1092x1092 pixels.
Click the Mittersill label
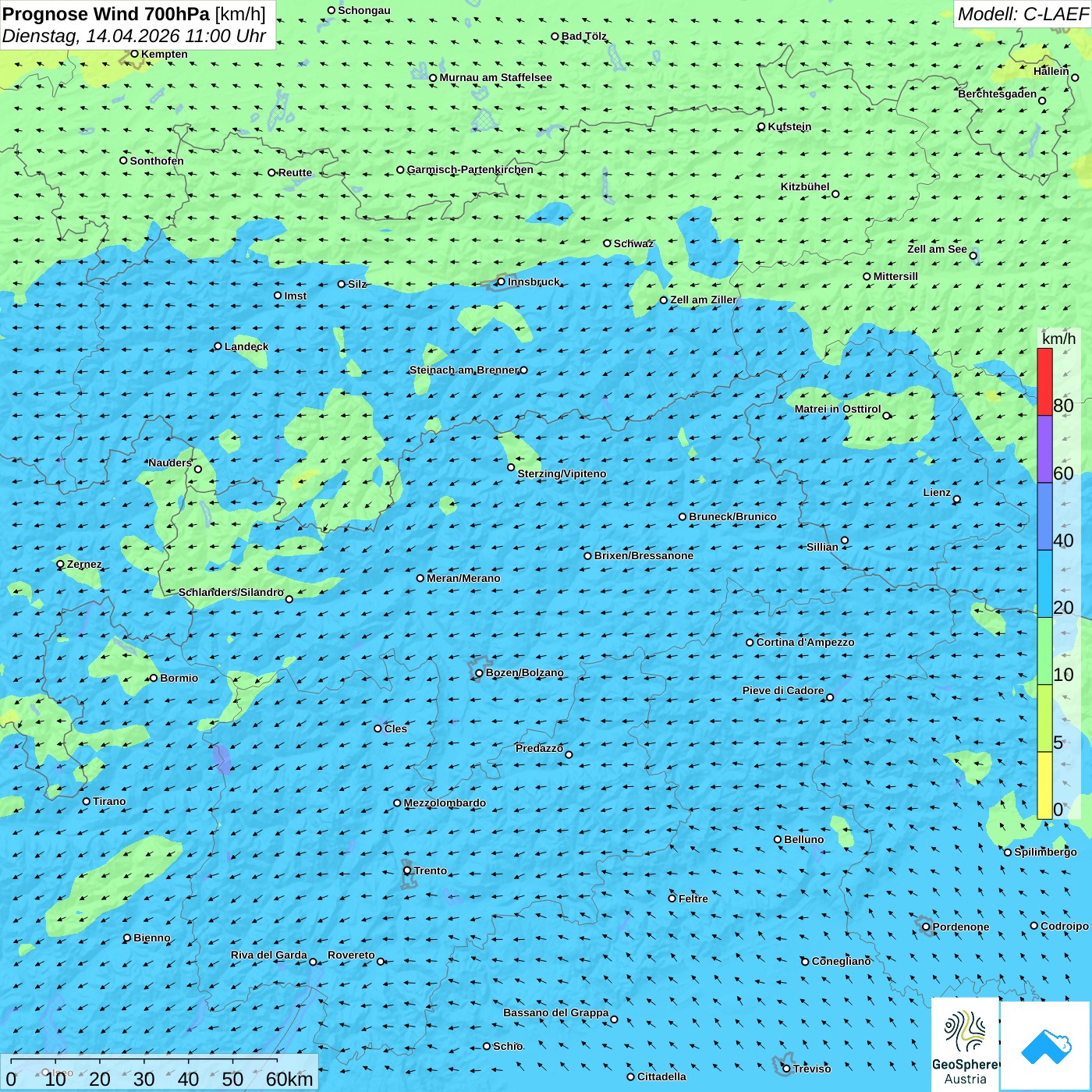[x=895, y=276]
